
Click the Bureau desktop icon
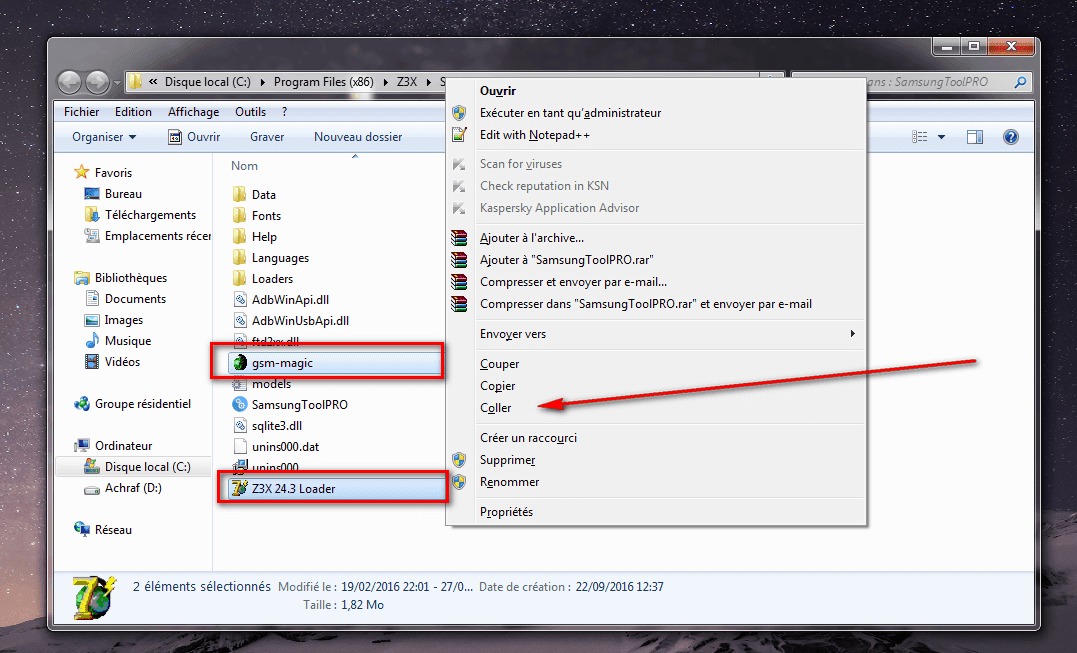(x=91, y=194)
